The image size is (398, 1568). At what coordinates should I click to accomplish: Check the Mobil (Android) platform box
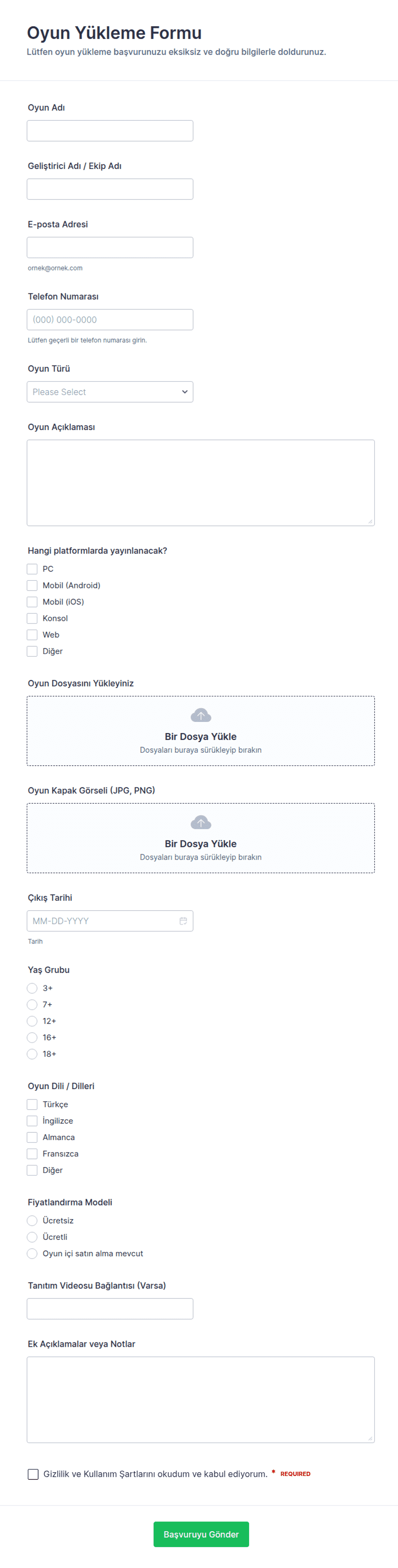click(32, 585)
